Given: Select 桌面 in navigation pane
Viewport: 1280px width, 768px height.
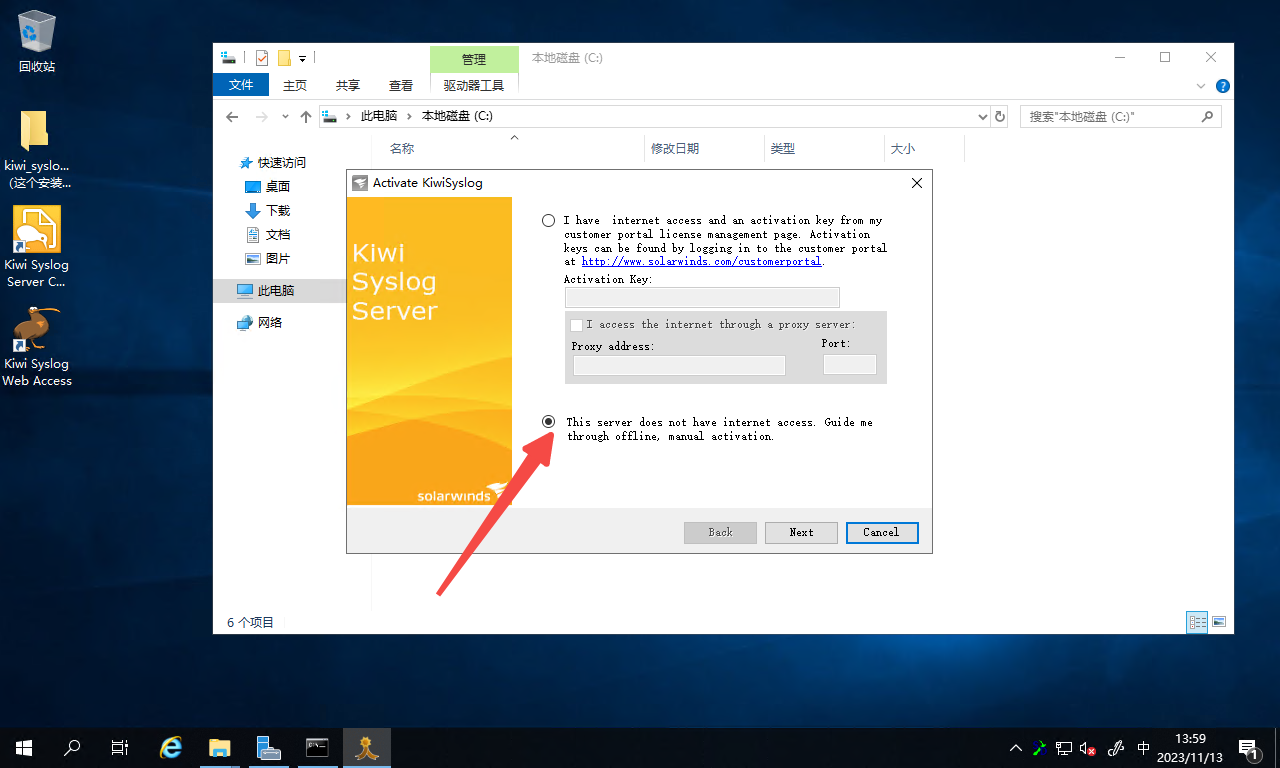Looking at the screenshot, I should pyautogui.click(x=277, y=186).
